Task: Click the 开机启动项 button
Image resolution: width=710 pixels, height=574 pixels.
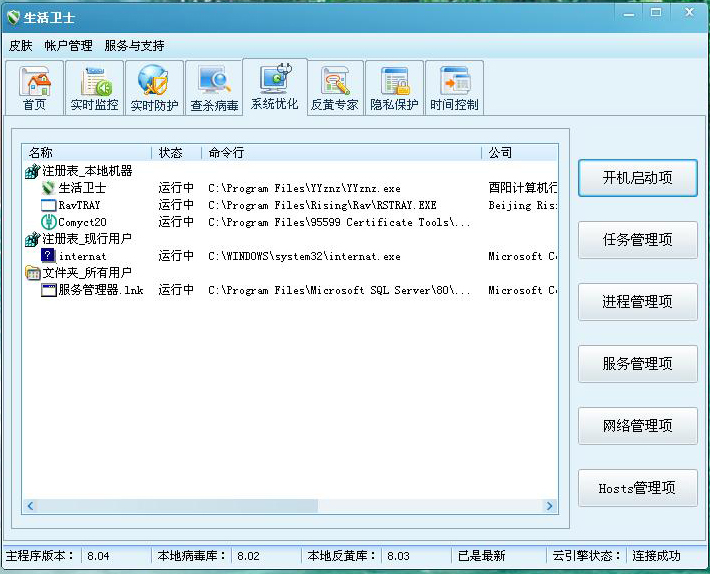Action: 637,178
